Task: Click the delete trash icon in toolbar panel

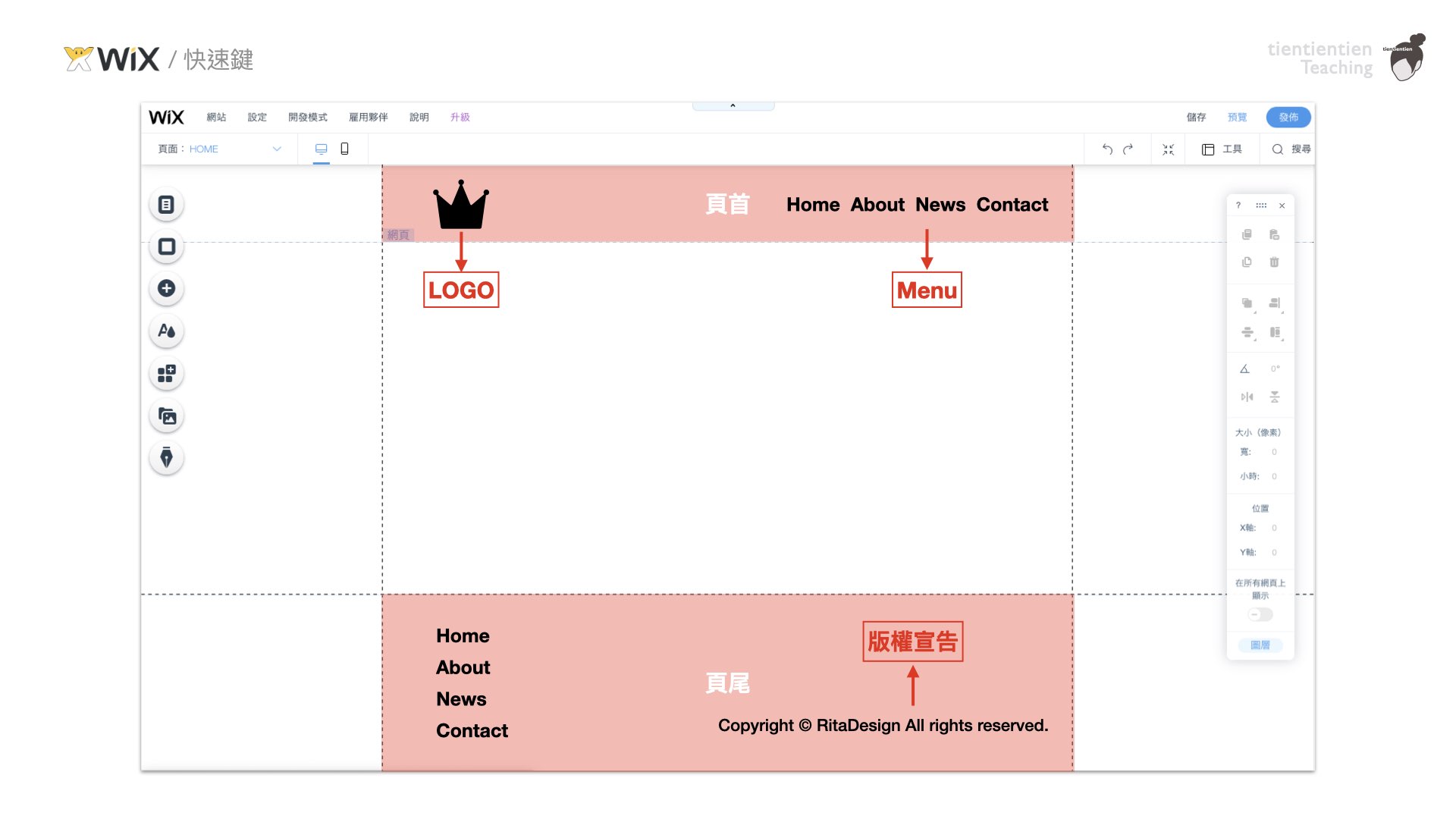Action: point(1274,262)
